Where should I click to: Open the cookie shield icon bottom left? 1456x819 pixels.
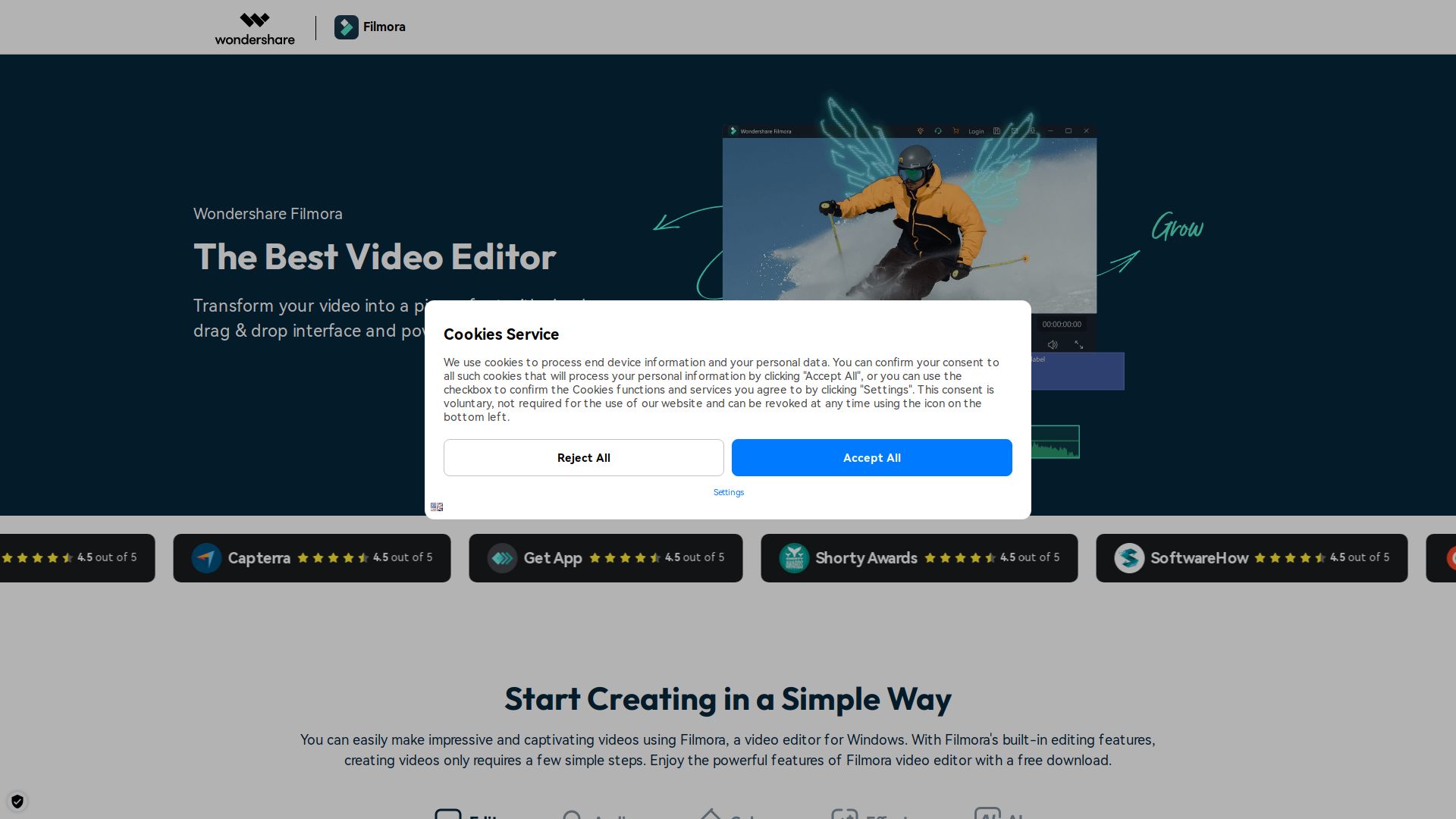(x=17, y=802)
